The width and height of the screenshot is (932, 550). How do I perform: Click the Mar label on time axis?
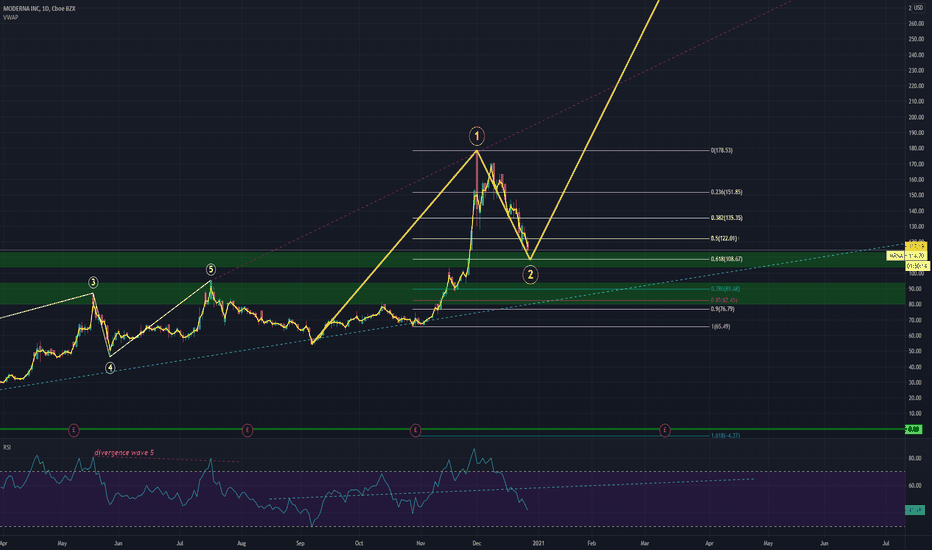coord(645,543)
